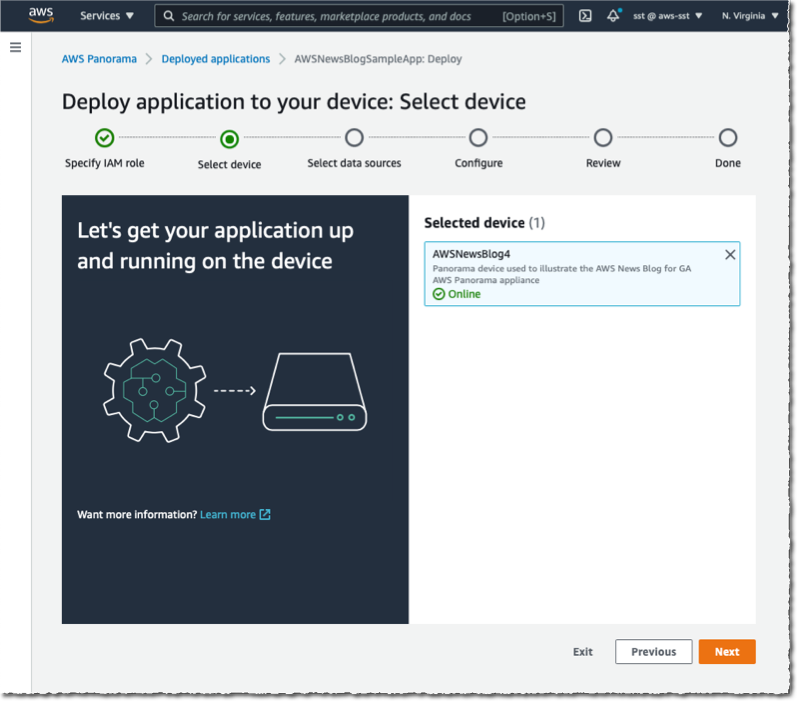The height and width of the screenshot is (702, 798).
Task: Open the notifications bell icon
Action: 613,16
